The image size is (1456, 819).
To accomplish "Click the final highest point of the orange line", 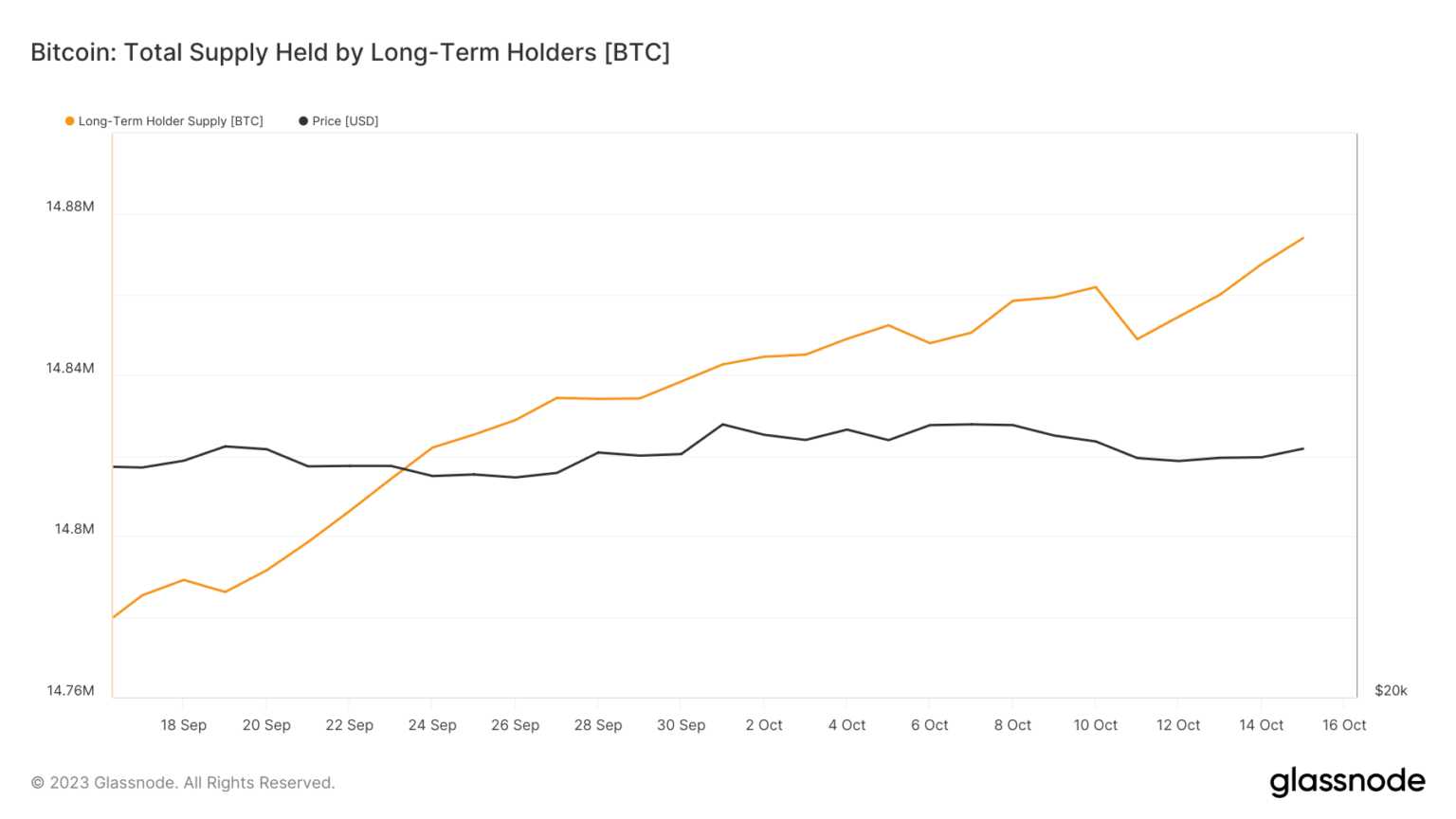I will click(x=1303, y=238).
